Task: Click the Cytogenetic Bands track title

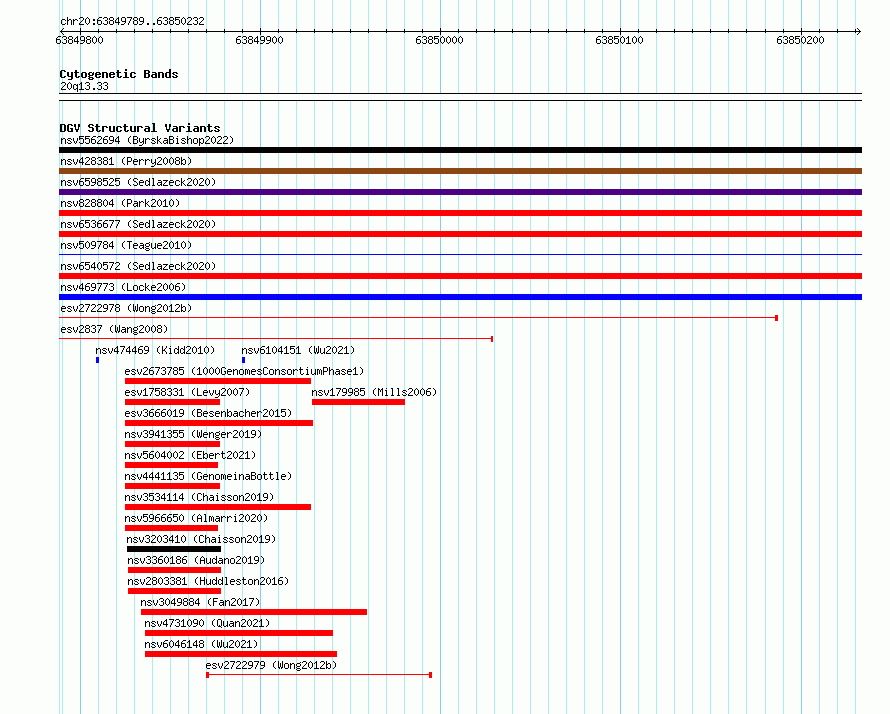Action: point(119,74)
